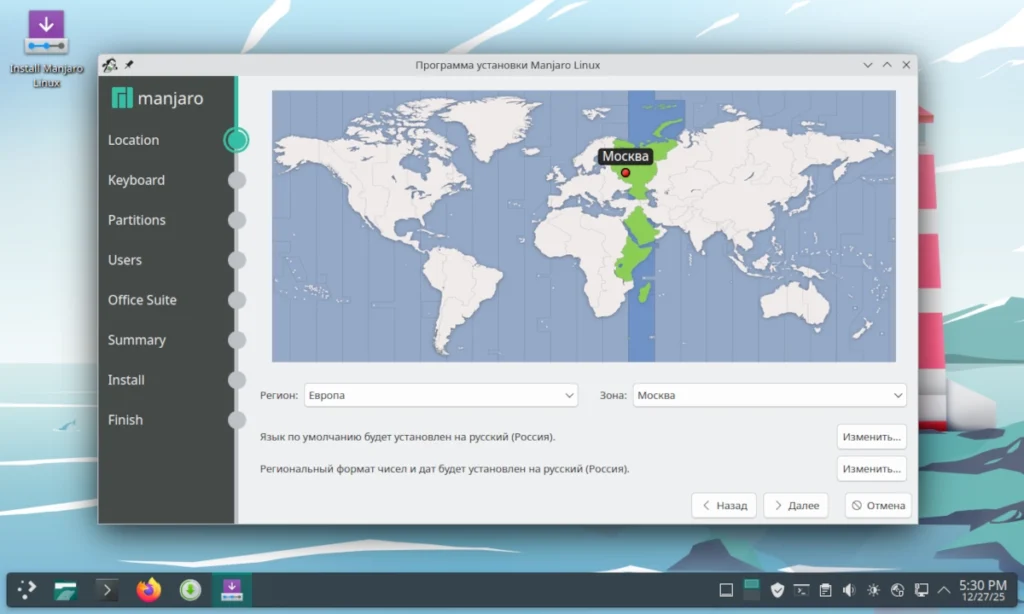Click Изменить for default language
This screenshot has height=614, width=1024.
[x=871, y=437]
